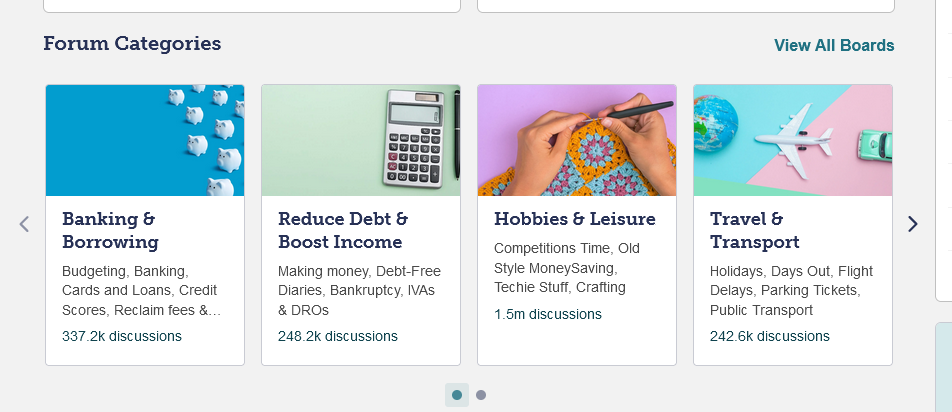Click the previous carousel arrow
The width and height of the screenshot is (952, 412).
point(24,225)
